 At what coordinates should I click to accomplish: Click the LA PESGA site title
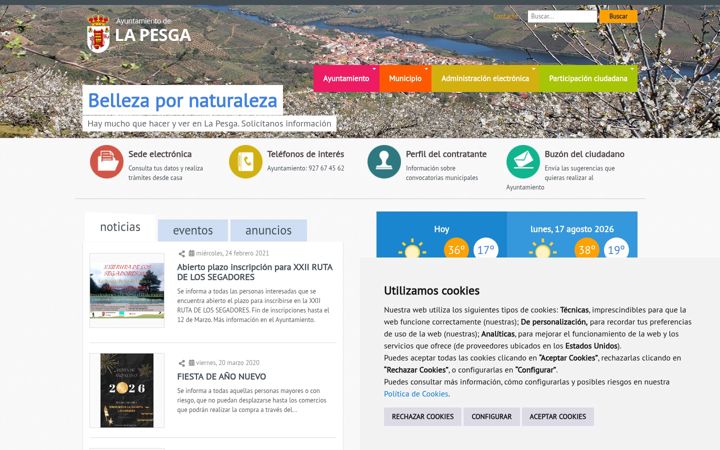click(x=153, y=35)
